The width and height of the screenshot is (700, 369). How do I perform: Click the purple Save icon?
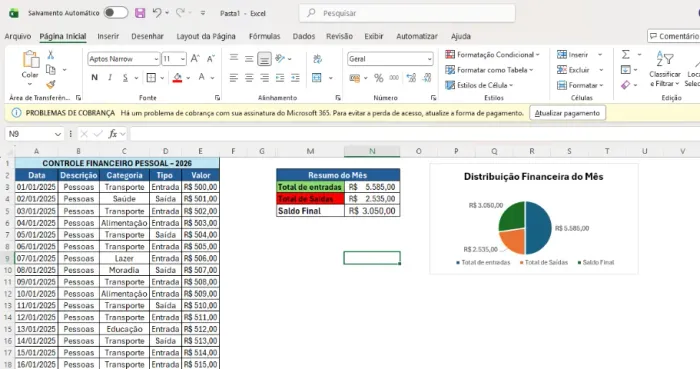coord(140,13)
